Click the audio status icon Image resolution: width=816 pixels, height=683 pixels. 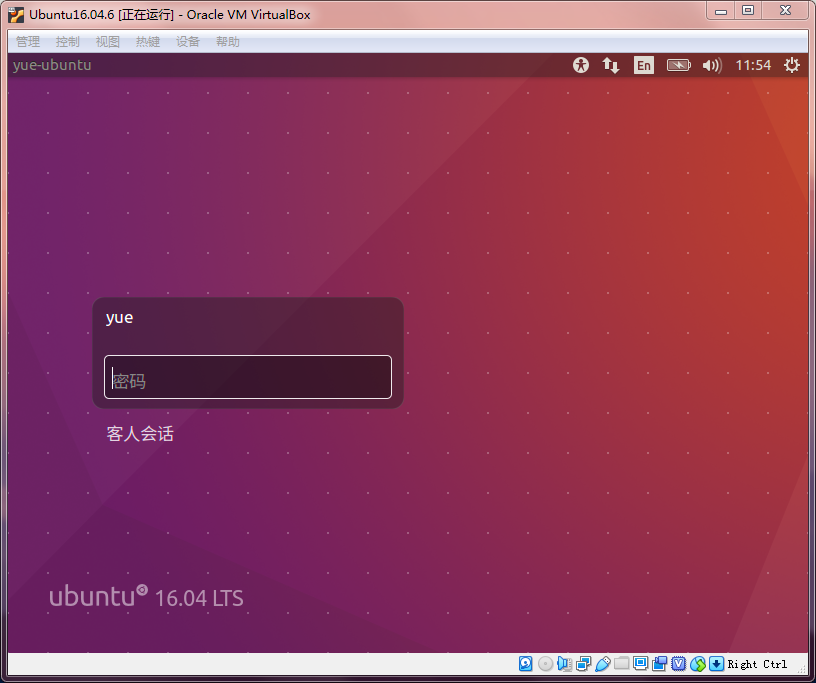(564, 664)
